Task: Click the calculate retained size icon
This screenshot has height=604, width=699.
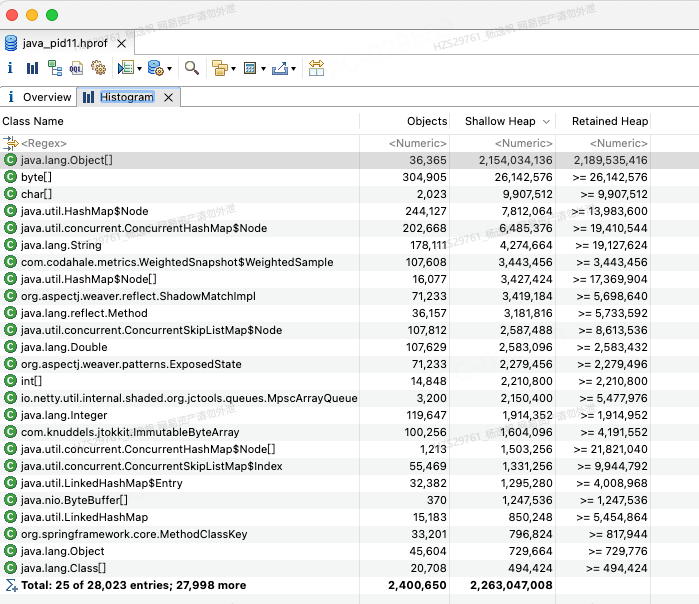Action: click(250, 68)
